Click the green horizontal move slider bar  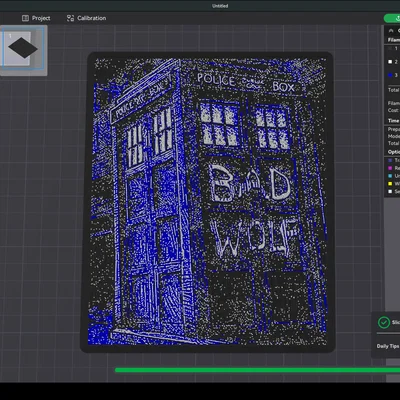click(257, 370)
